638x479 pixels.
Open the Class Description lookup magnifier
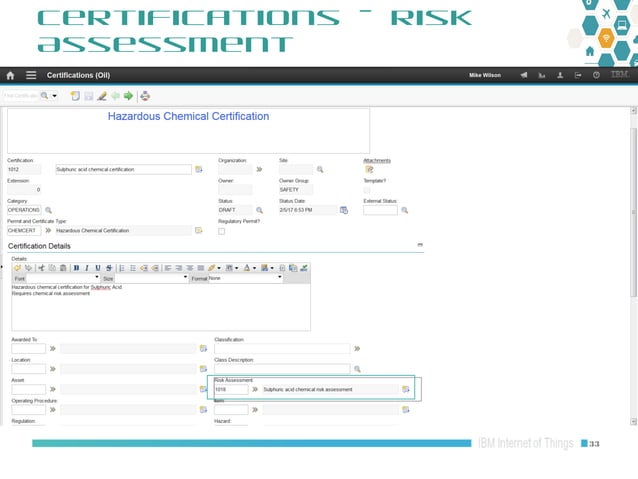357,369
